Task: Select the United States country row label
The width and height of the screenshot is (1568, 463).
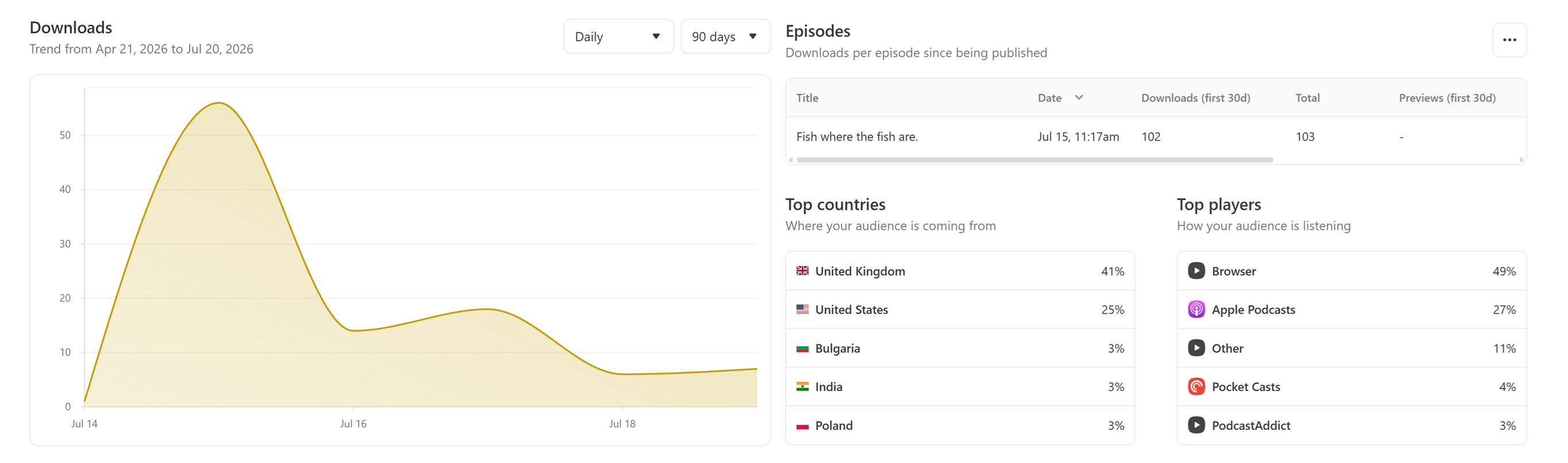Action: point(852,309)
